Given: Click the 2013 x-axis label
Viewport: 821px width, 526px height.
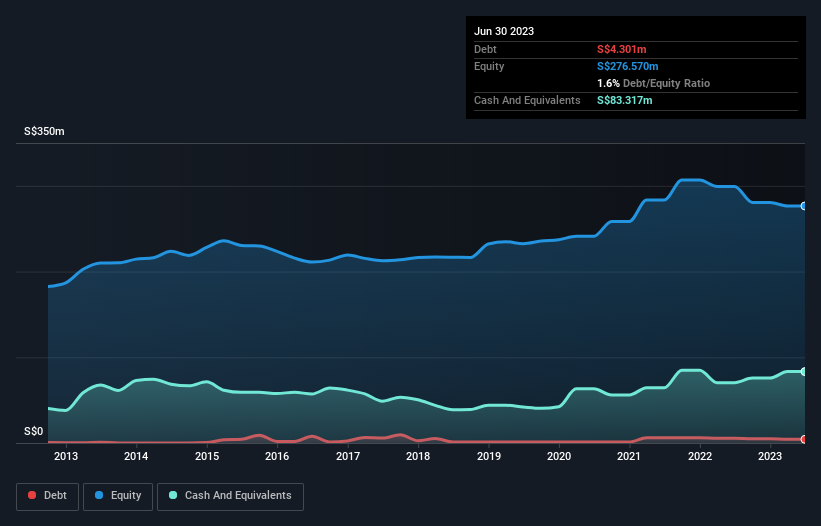Looking at the screenshot, I should click(66, 456).
